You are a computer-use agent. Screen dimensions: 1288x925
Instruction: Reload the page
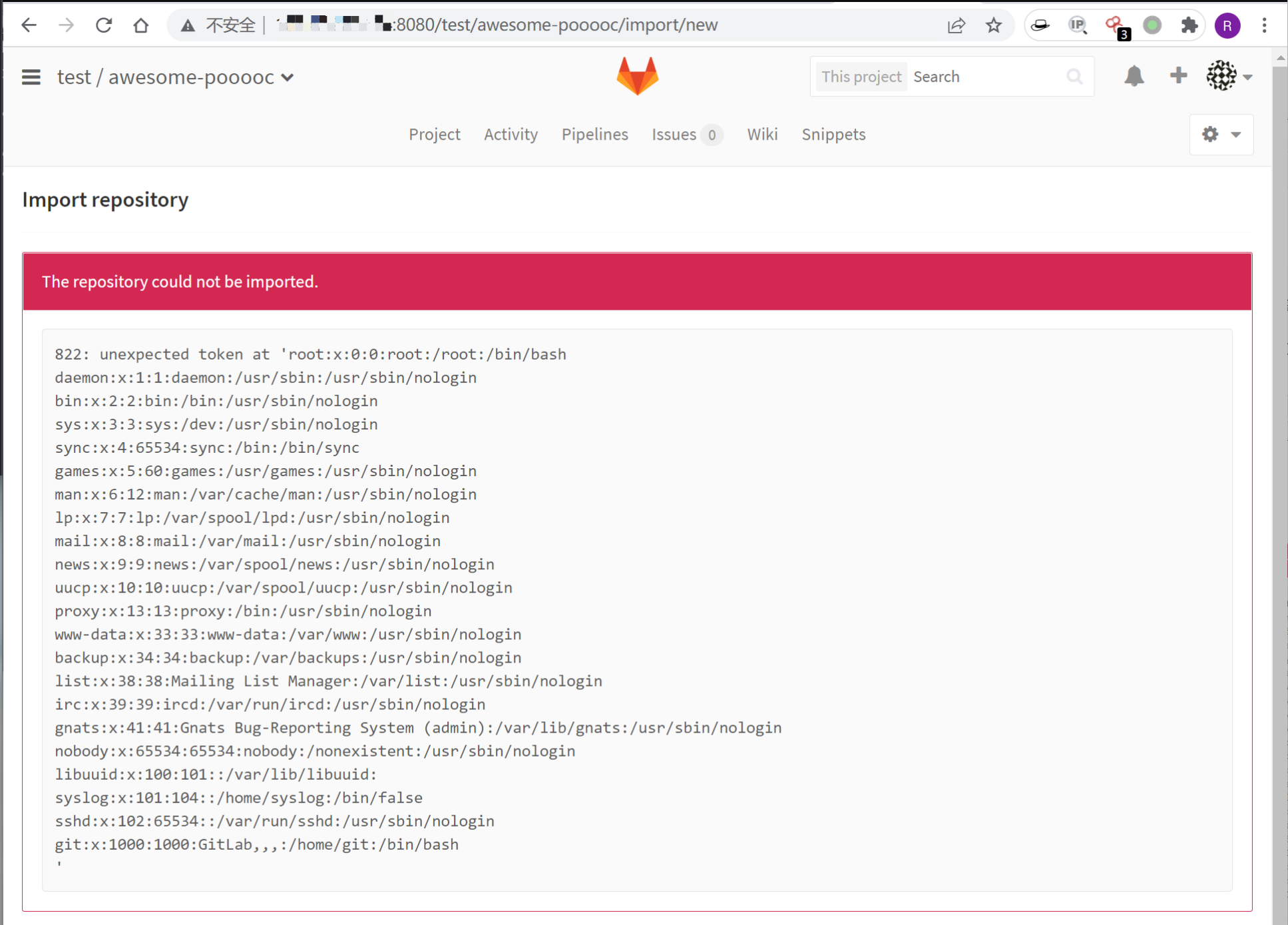pos(104,25)
